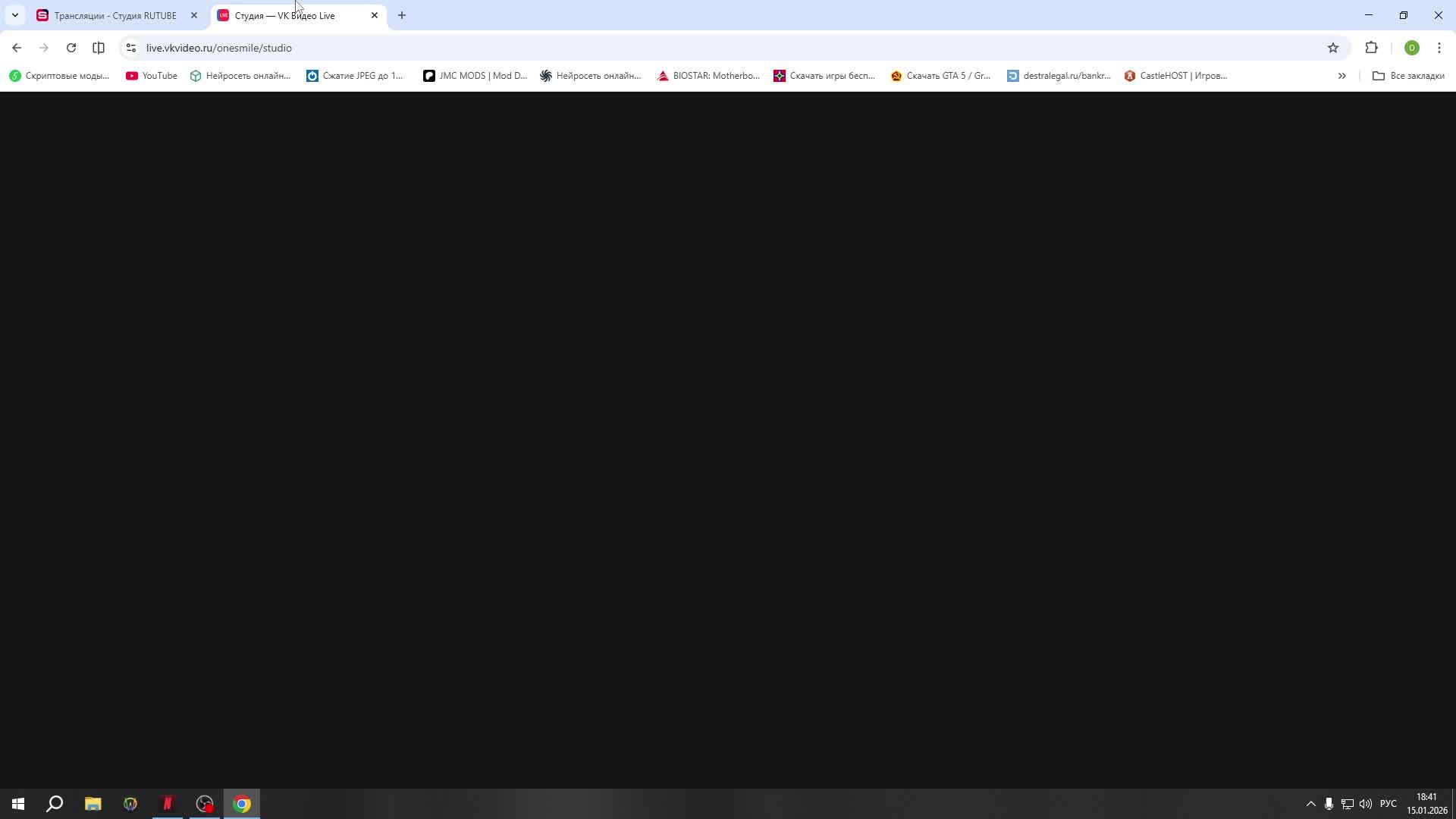This screenshot has width=1456, height=819.
Task: Click the browser reload page icon
Action: click(x=71, y=48)
